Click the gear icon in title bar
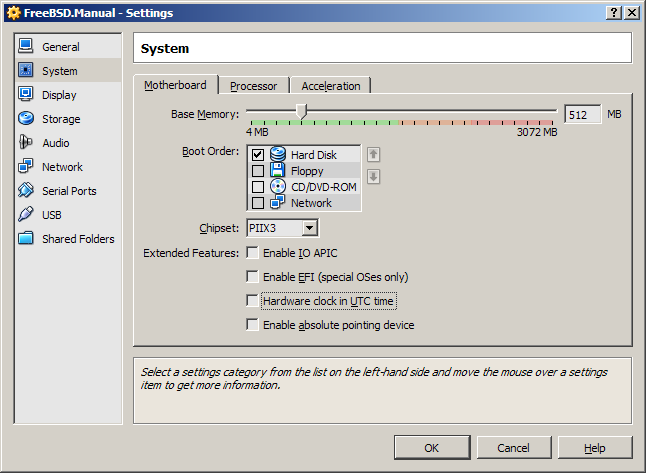 14,13
